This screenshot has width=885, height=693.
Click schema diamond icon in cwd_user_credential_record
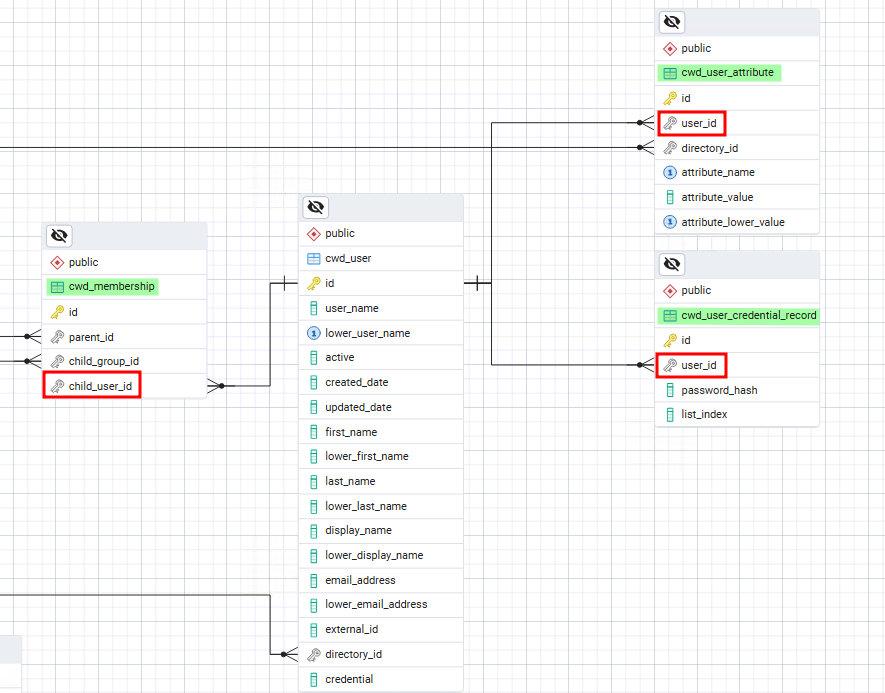[x=669, y=291]
